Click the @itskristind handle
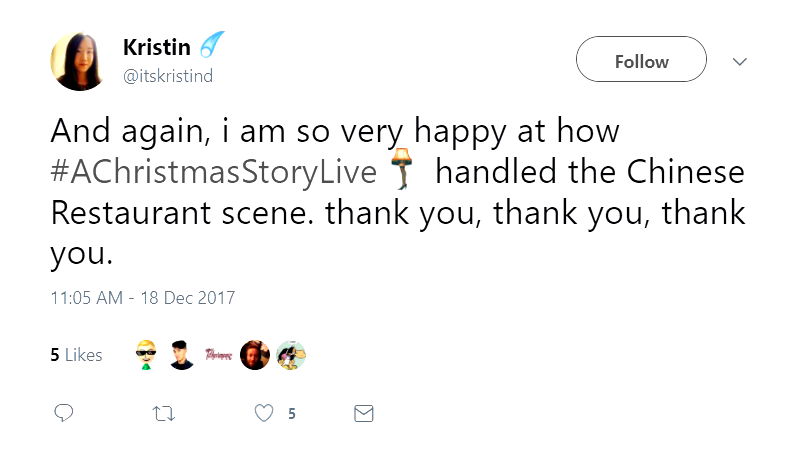This screenshot has height=460, width=800. 167,76
